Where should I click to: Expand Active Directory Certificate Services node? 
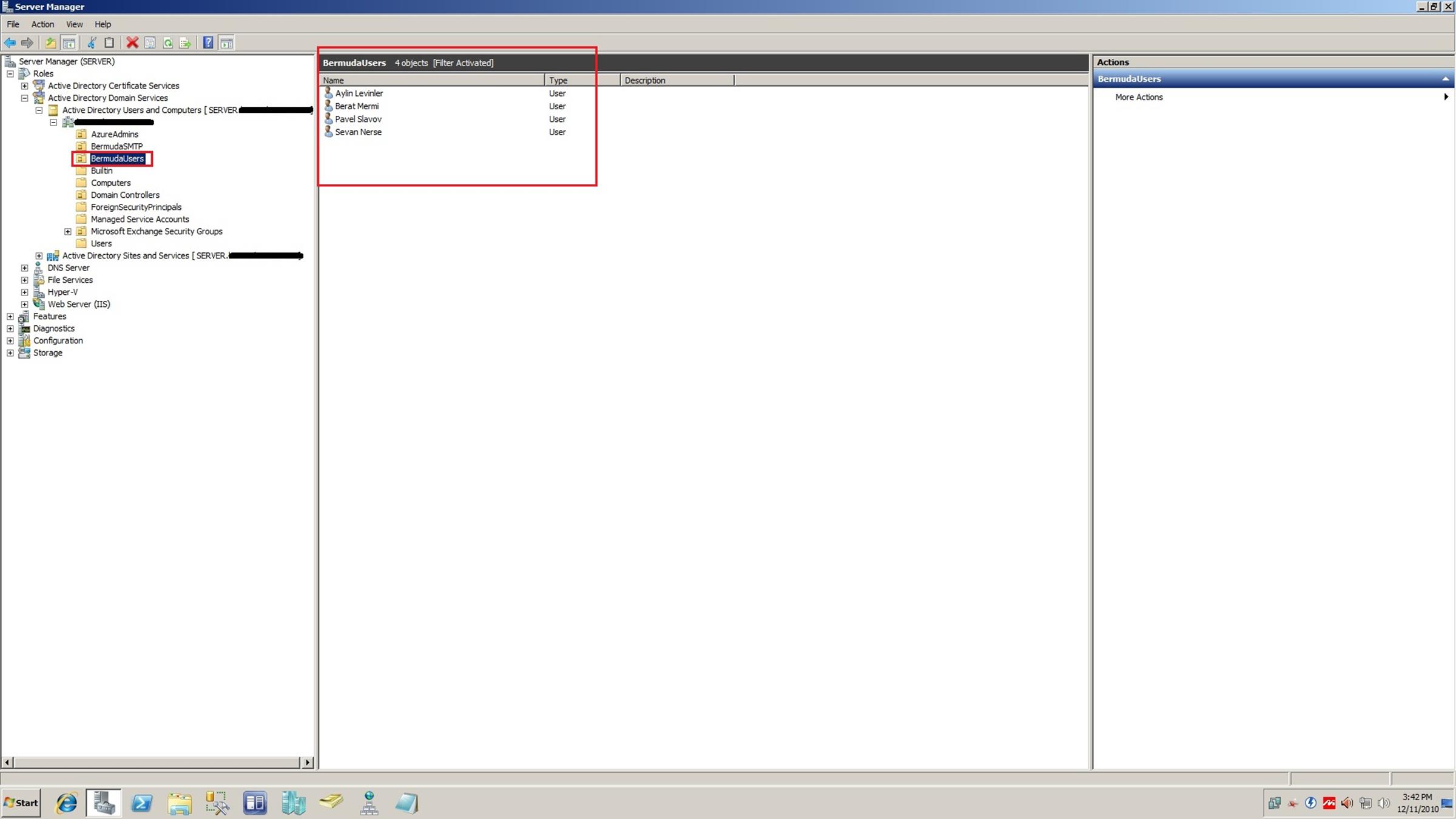[25, 86]
